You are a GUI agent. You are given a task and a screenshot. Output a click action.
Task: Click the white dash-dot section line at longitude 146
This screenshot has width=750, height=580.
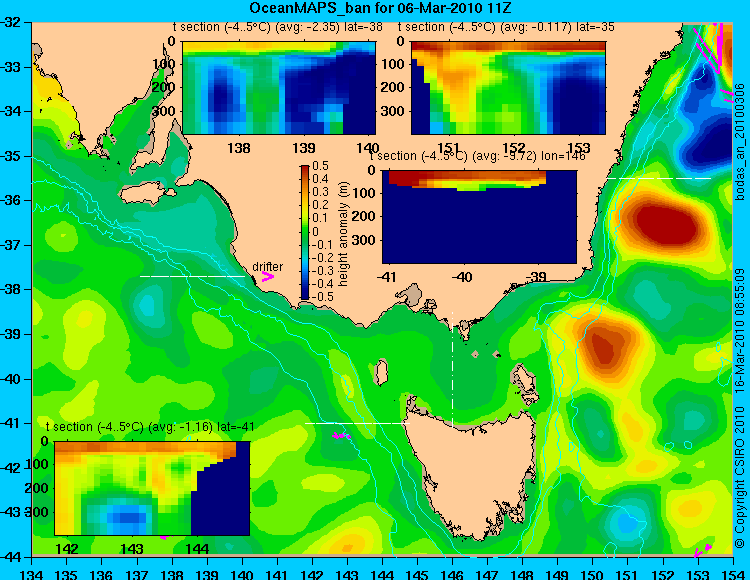[452, 370]
